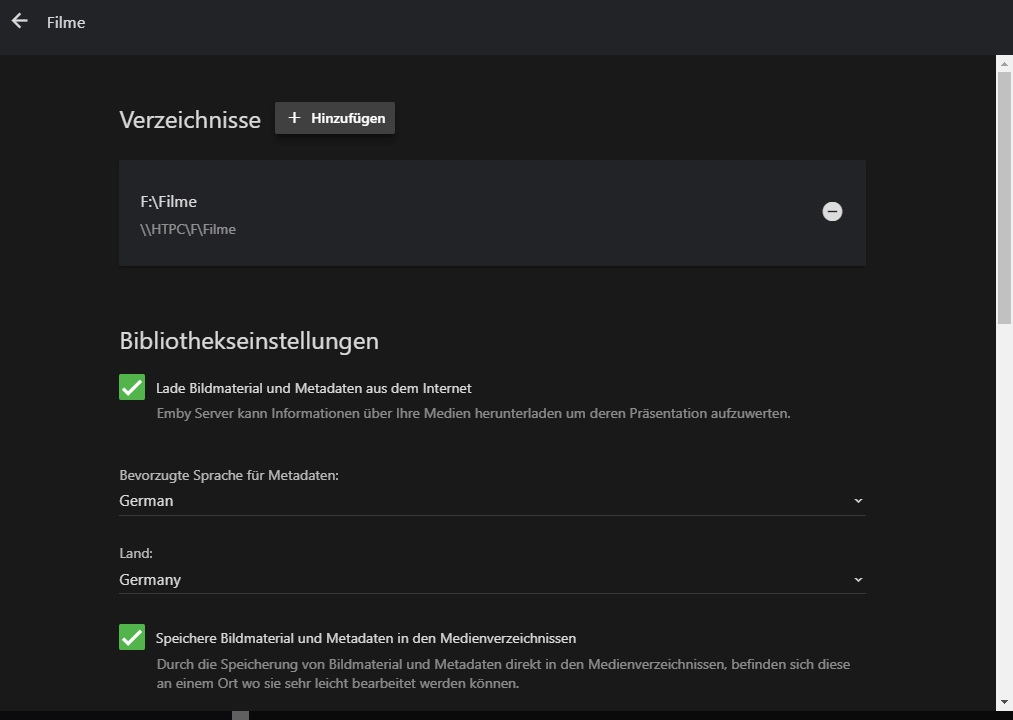1013x720 pixels.
Task: Click the 'Land:' label
Action: coord(136,553)
